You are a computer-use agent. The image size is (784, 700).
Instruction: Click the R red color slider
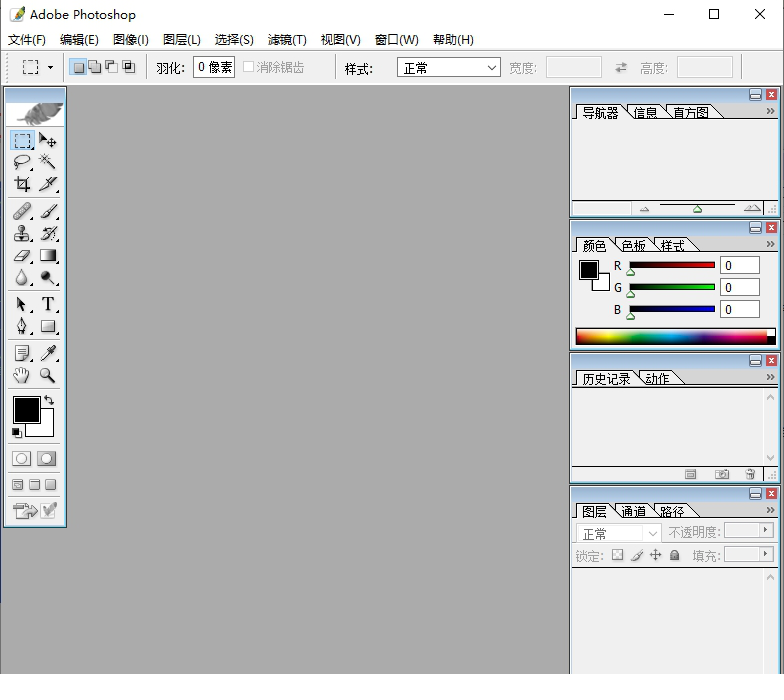click(x=672, y=266)
